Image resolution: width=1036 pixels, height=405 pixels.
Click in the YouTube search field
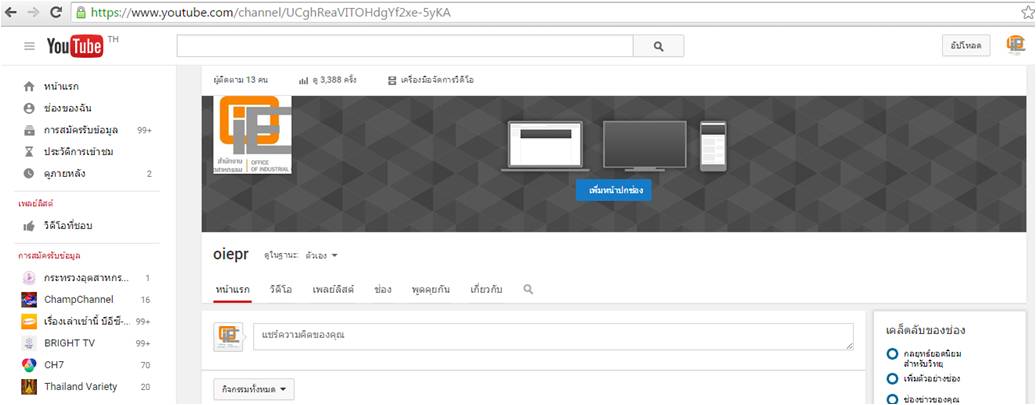click(404, 46)
